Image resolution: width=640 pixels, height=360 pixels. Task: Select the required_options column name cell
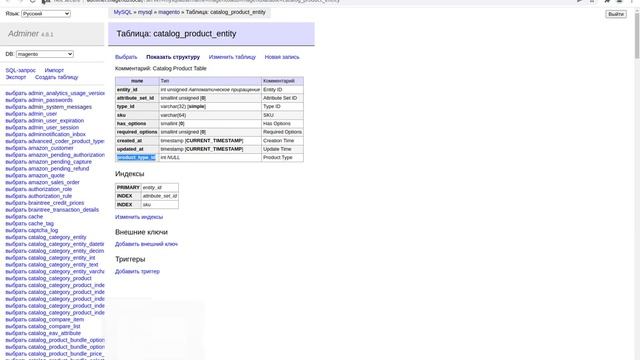137,132
